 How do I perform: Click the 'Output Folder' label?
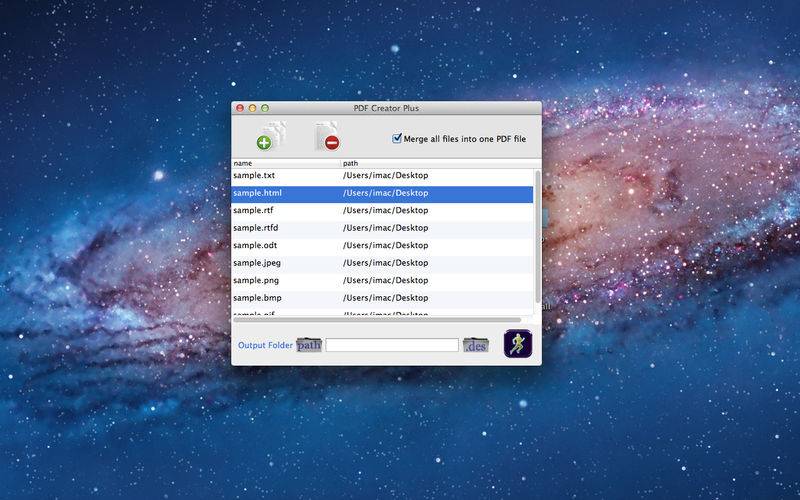(265, 345)
